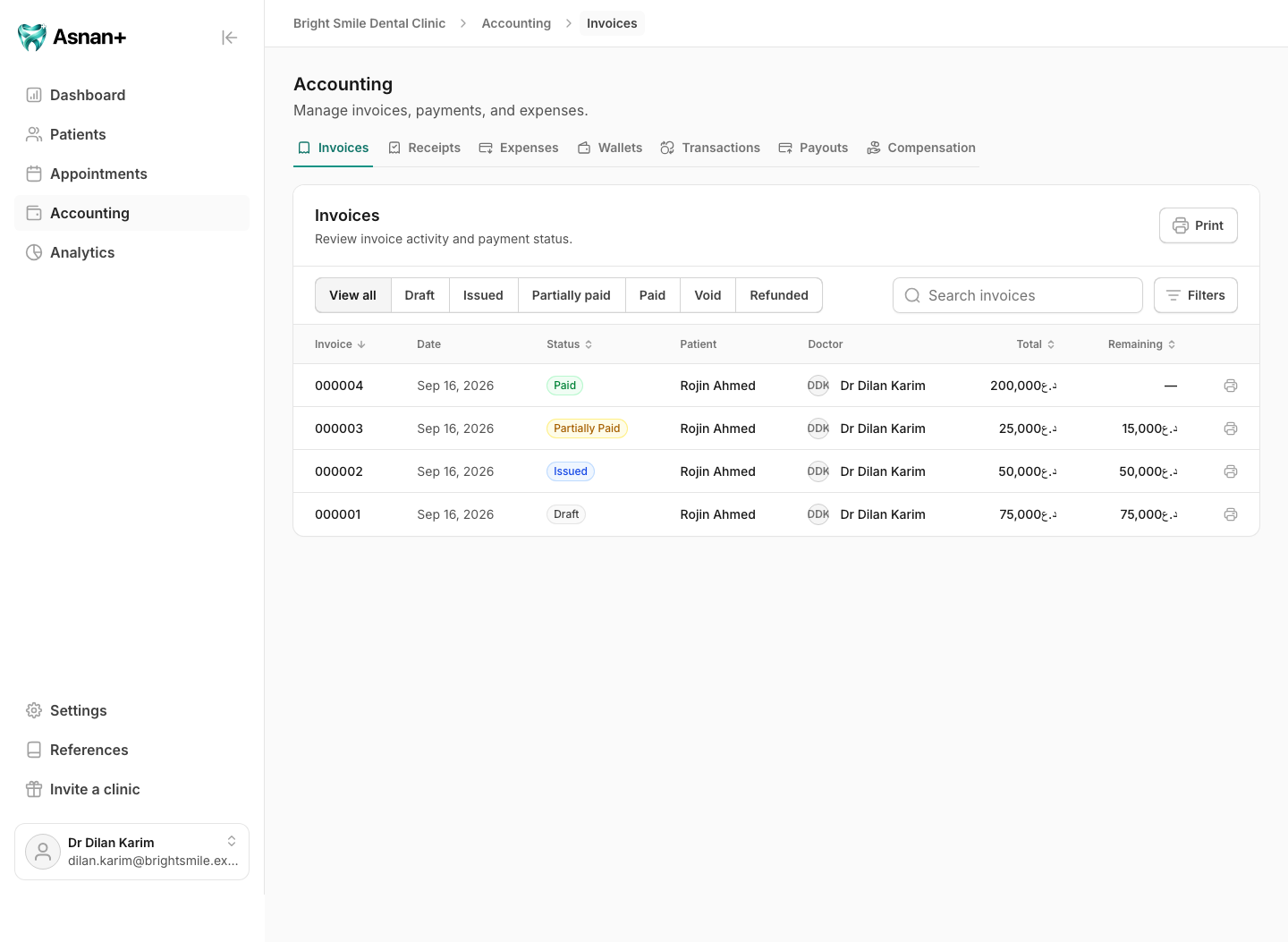Click the Date column header
Viewport: 1288px width, 942px height.
click(429, 344)
